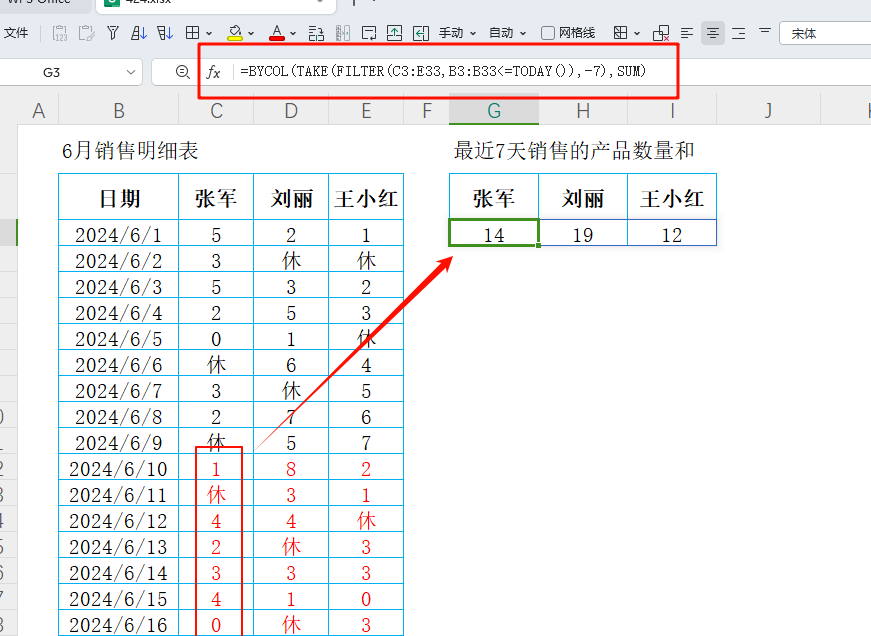The image size is (871, 636).
Task: Open the name box G3 dropdown arrow
Action: [131, 72]
